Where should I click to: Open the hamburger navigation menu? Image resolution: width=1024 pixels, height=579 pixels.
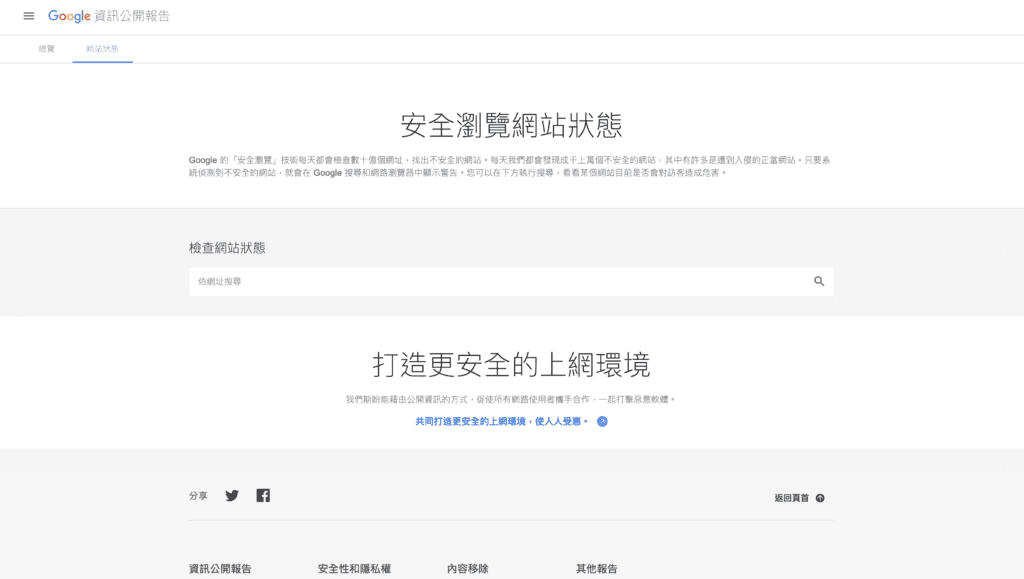(28, 16)
